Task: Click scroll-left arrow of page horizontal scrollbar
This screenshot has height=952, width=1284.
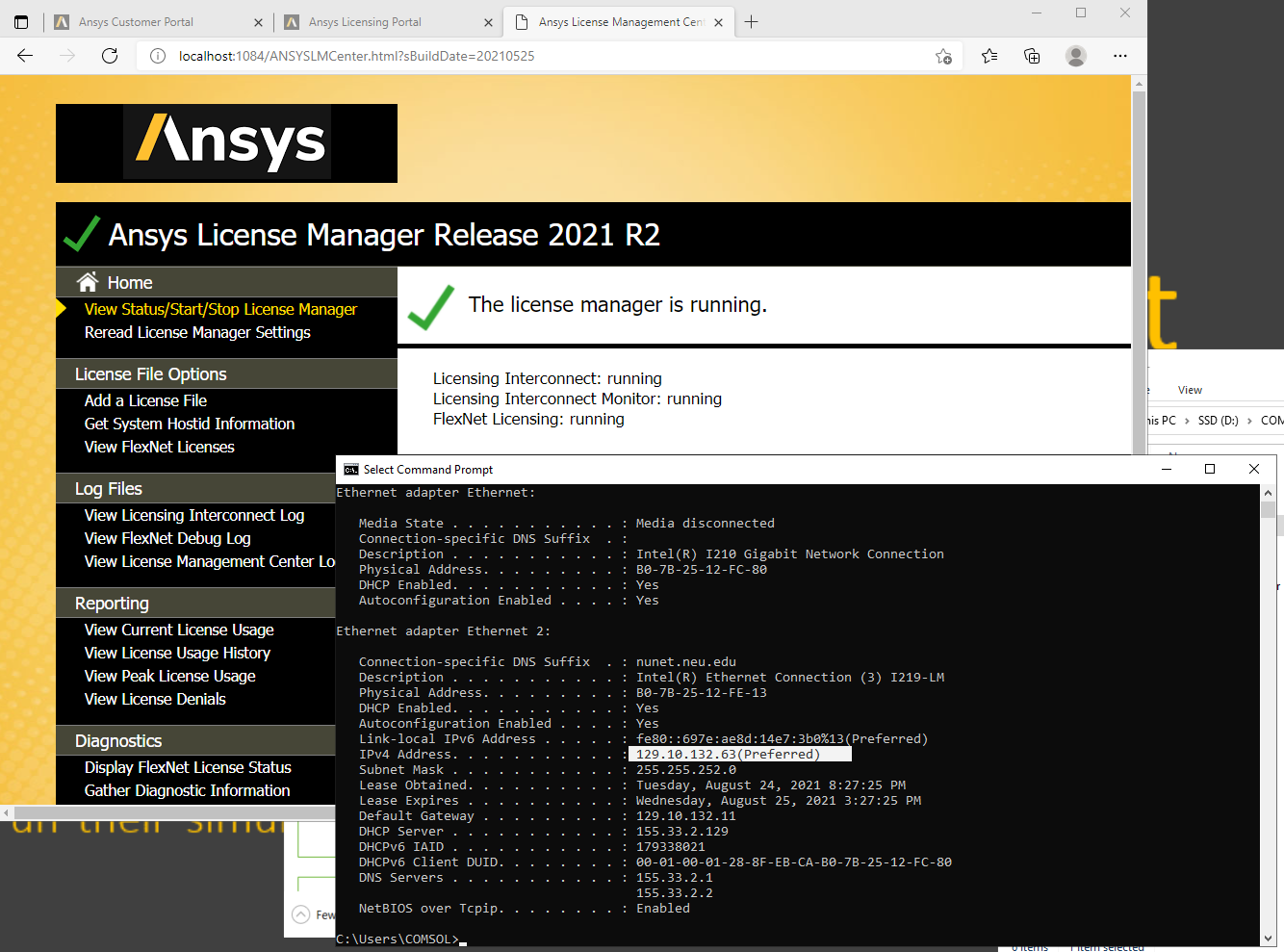Action: coord(6,812)
